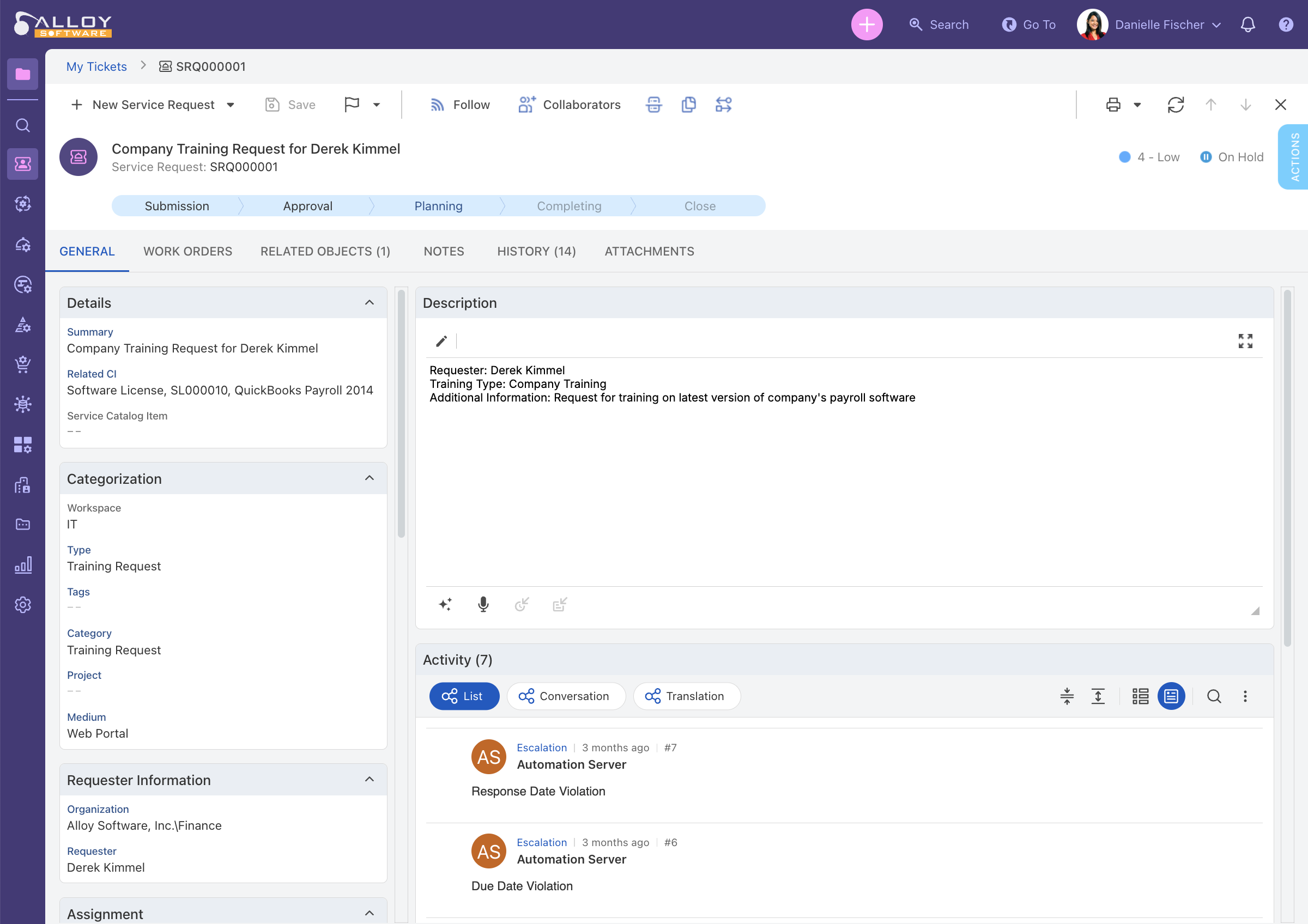The width and height of the screenshot is (1308, 924).
Task: Toggle the Translation activity filter
Action: click(x=687, y=696)
